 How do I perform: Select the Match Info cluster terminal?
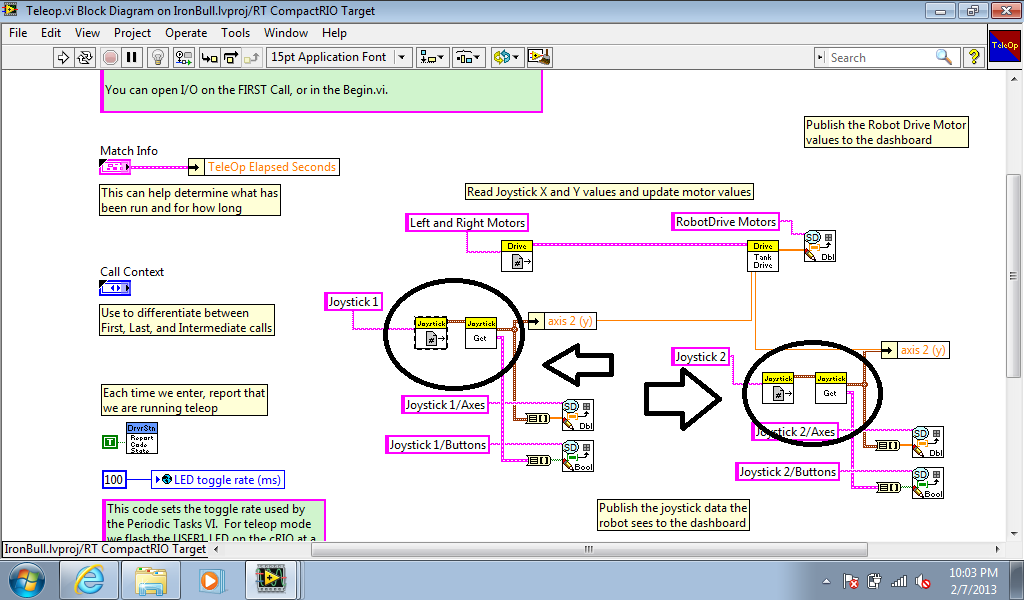coord(115,167)
